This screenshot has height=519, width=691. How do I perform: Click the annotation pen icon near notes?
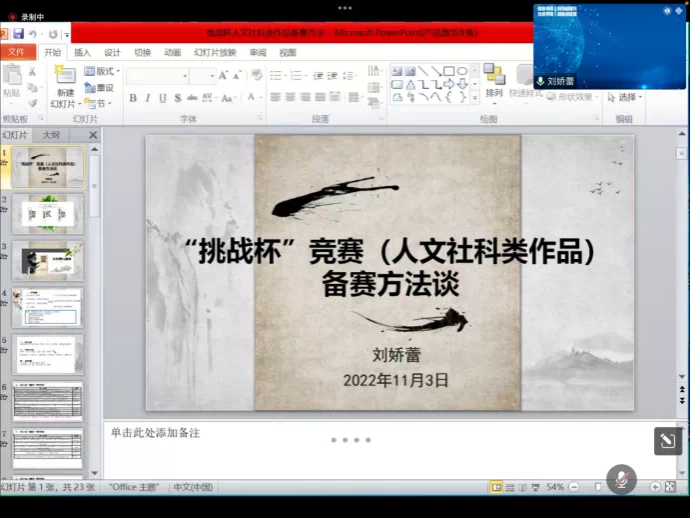click(667, 441)
